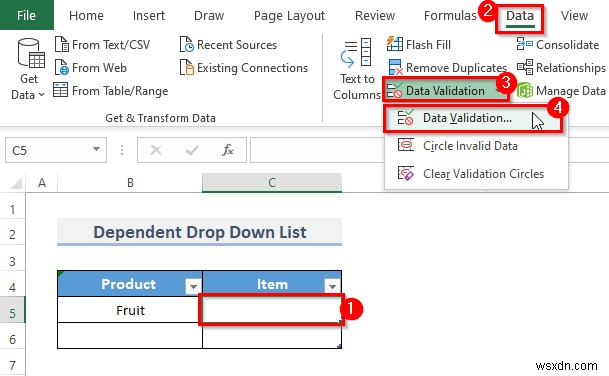Expand the Data Validation dropdown arrow
Image resolution: width=609 pixels, height=376 pixels.
pos(498,91)
